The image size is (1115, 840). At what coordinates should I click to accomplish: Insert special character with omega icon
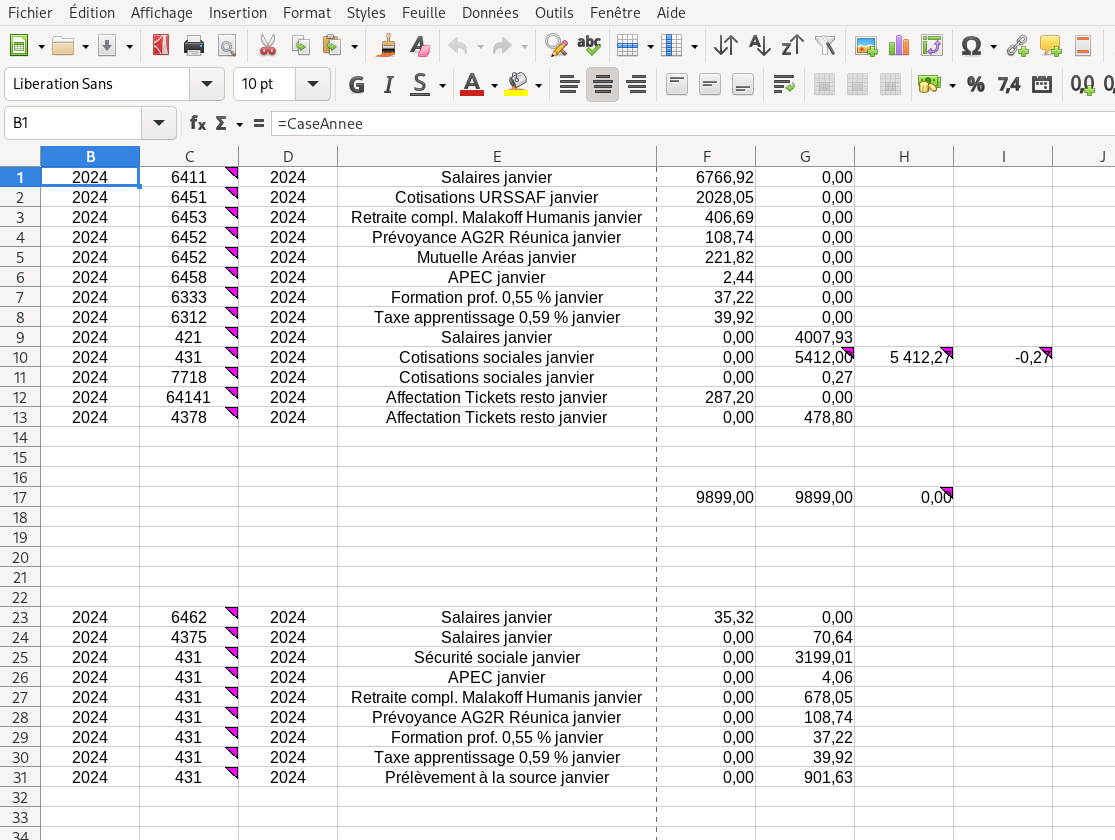tap(970, 46)
